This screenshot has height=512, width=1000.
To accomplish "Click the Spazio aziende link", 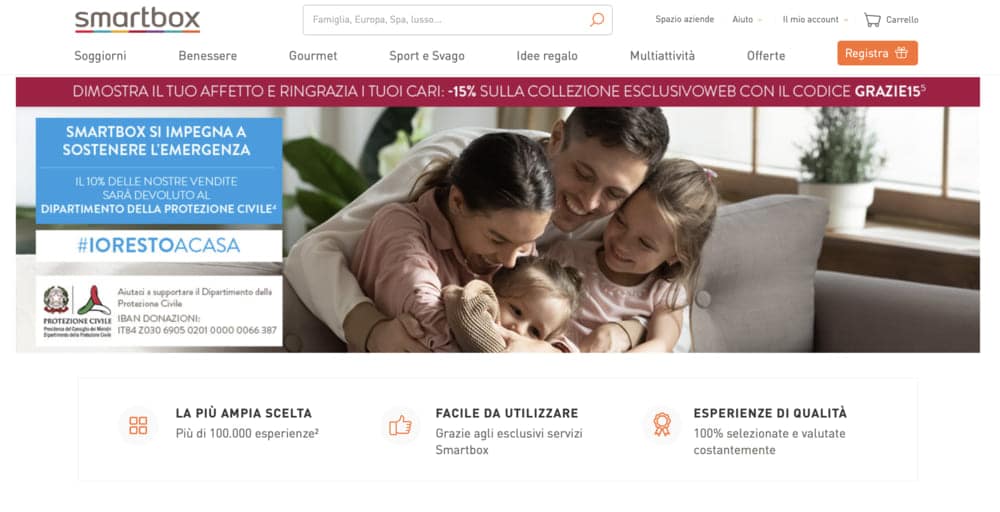I will click(684, 20).
